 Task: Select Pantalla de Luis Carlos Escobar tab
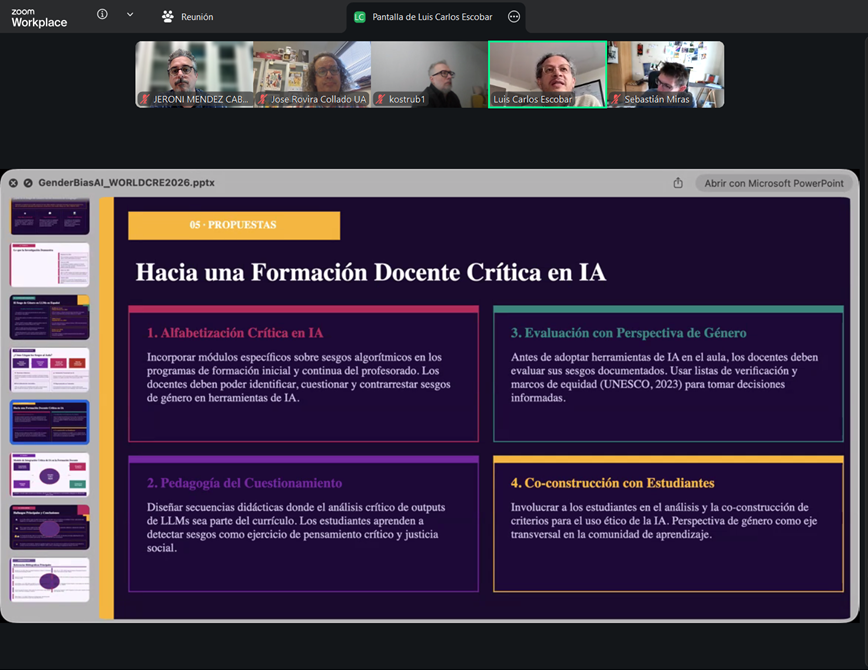point(436,17)
